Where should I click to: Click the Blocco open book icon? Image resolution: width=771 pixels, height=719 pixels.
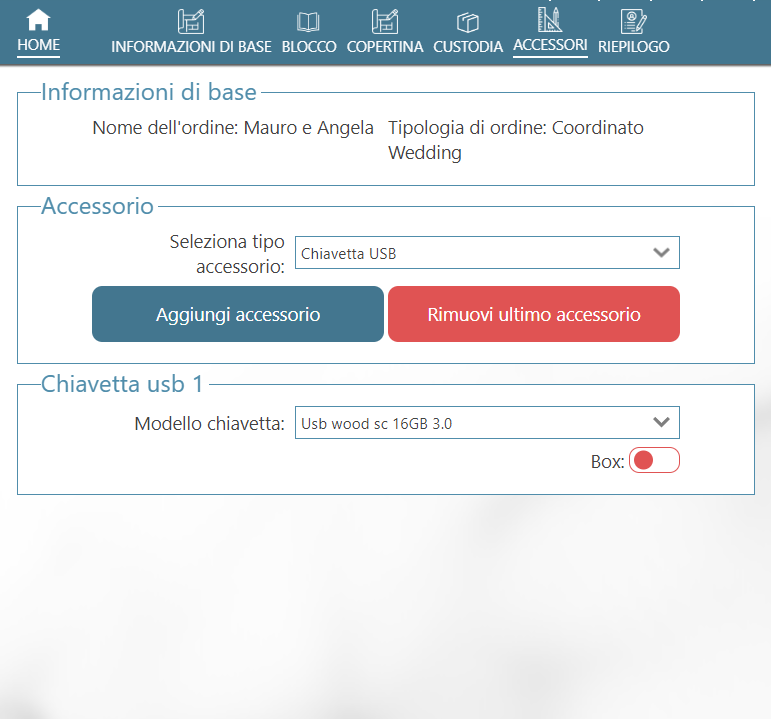coord(309,22)
